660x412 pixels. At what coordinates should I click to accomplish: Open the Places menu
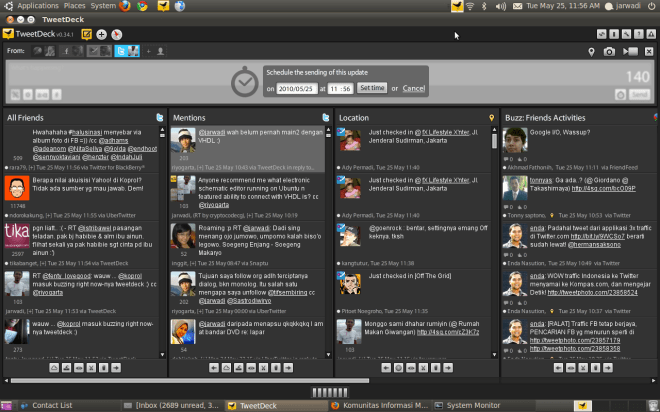[x=75, y=6]
